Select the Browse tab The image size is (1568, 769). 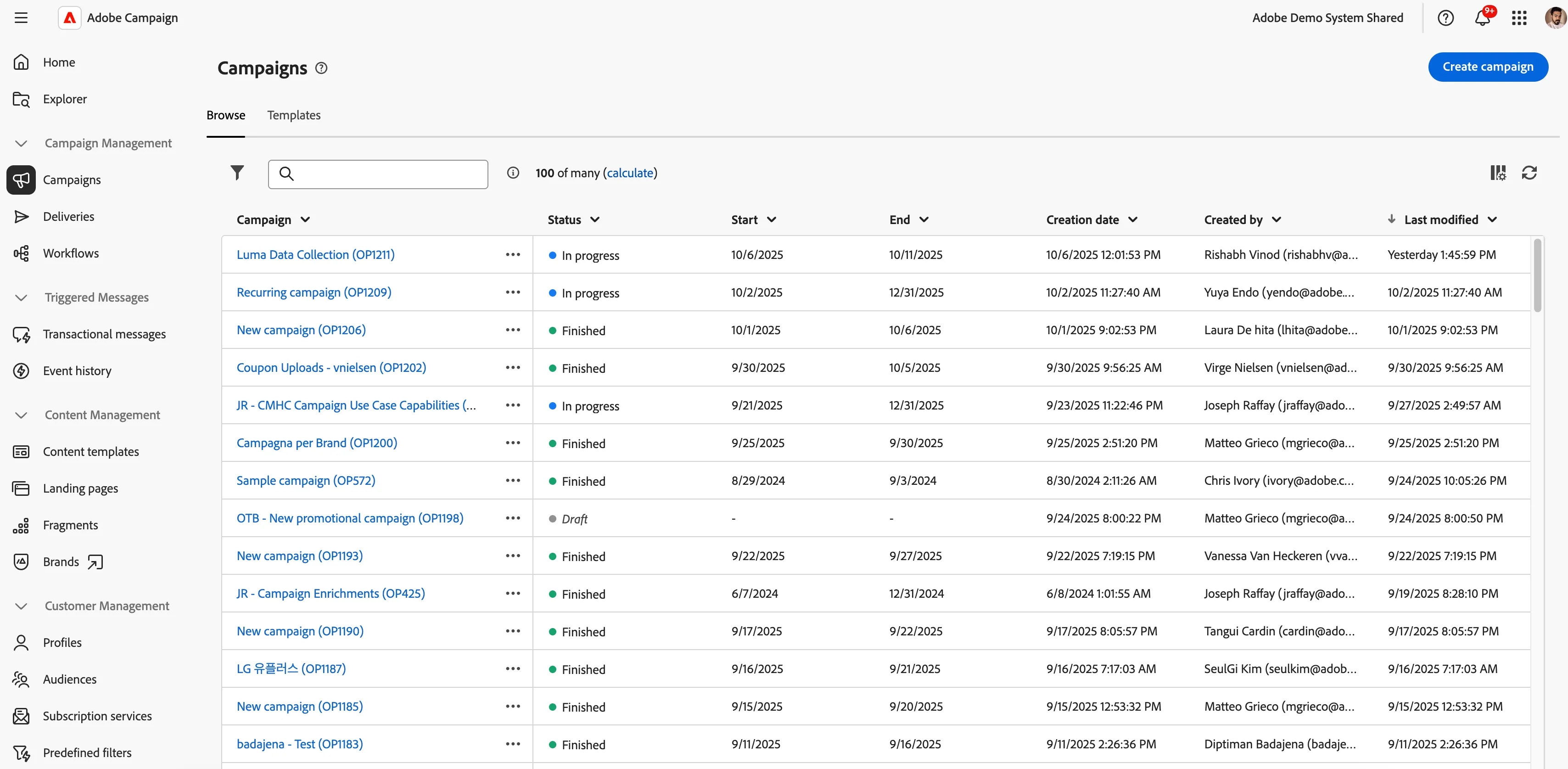point(226,115)
